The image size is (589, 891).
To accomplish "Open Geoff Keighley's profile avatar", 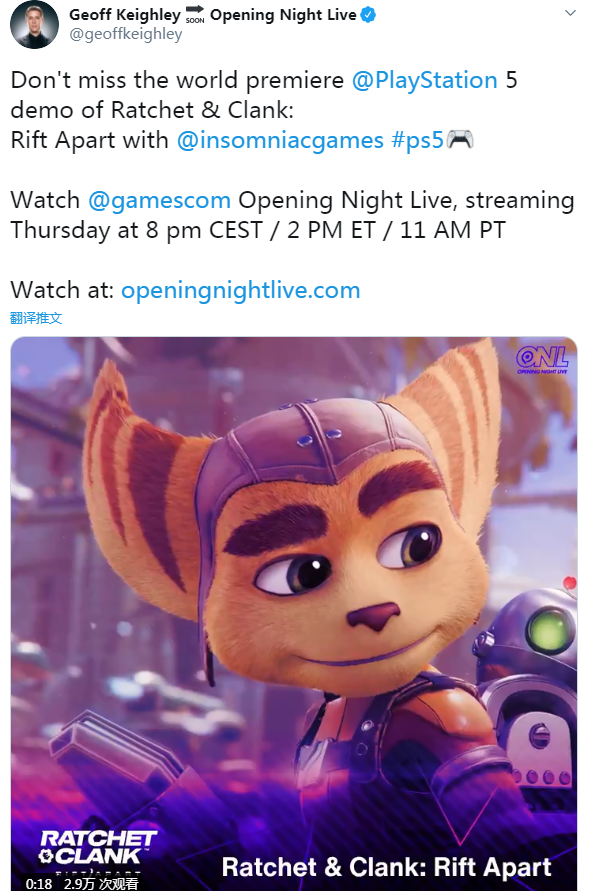I will point(35,25).
